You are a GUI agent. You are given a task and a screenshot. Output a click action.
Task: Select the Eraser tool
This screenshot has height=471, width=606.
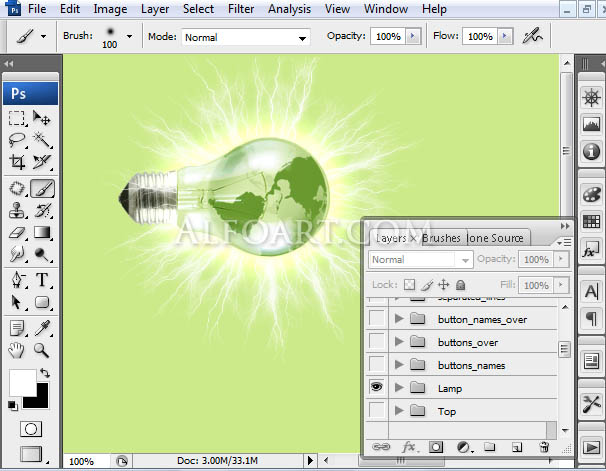17,233
